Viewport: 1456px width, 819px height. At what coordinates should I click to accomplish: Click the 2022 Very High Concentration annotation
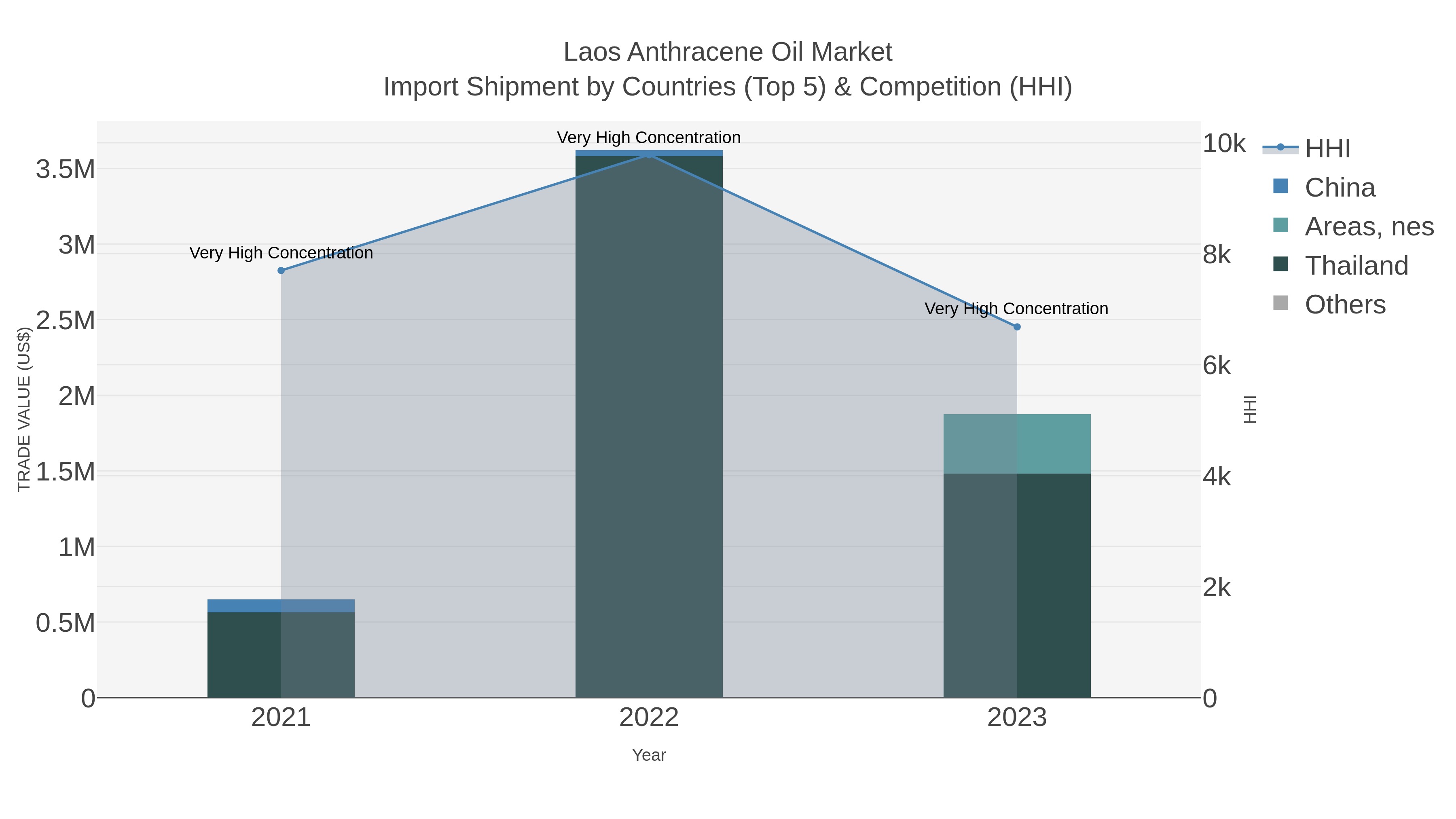pos(649,138)
